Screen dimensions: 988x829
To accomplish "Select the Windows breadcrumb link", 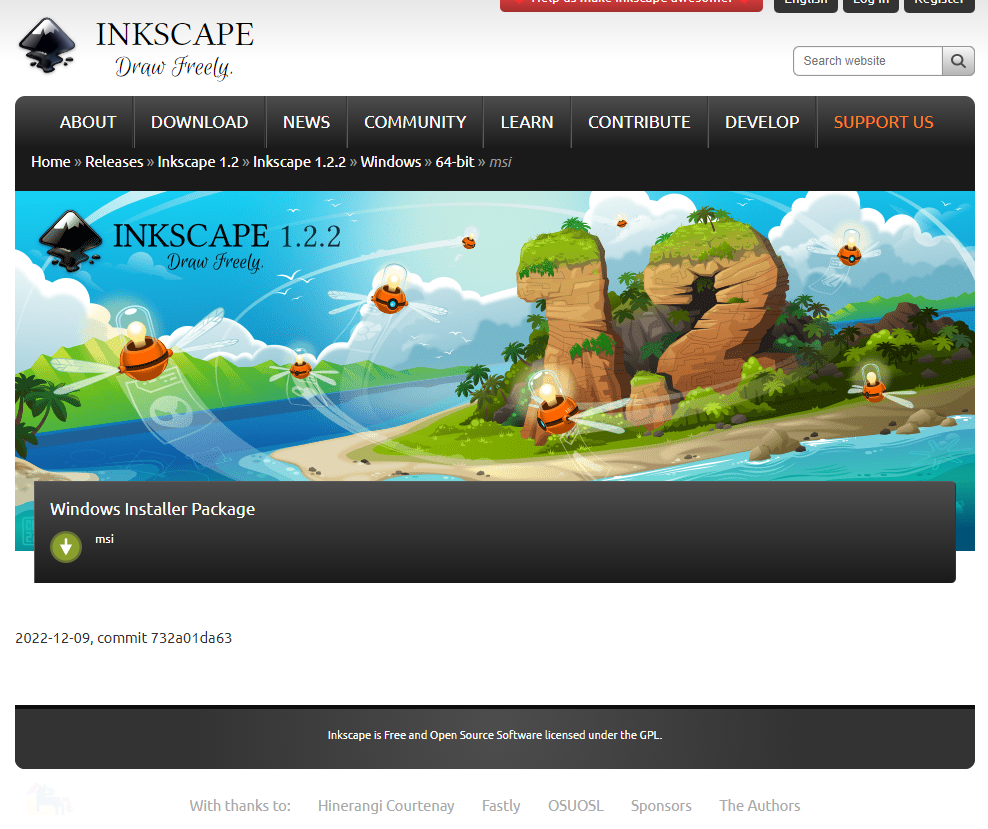I will point(391,162).
